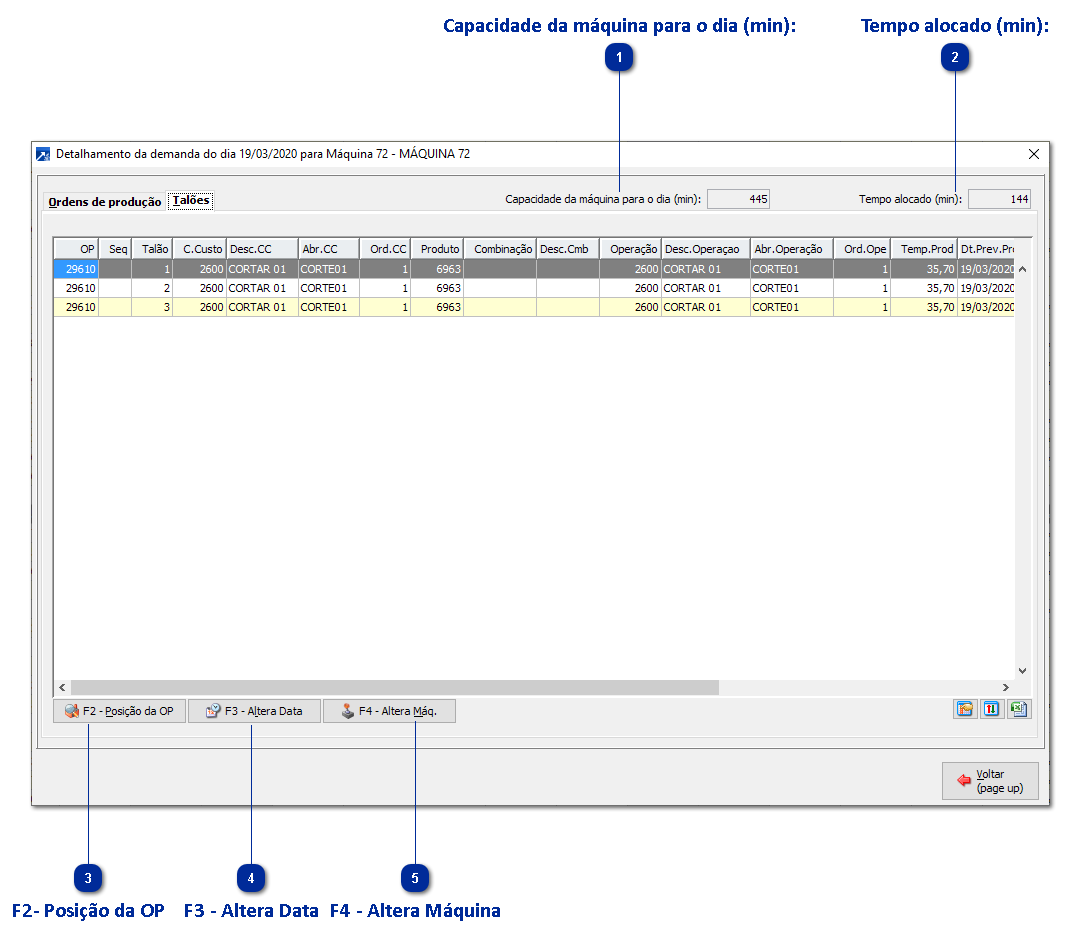Screen dimensions: 1065x939
Task: Click Temp.Prod 35,70 in Talão 1 row
Action: 924,269
